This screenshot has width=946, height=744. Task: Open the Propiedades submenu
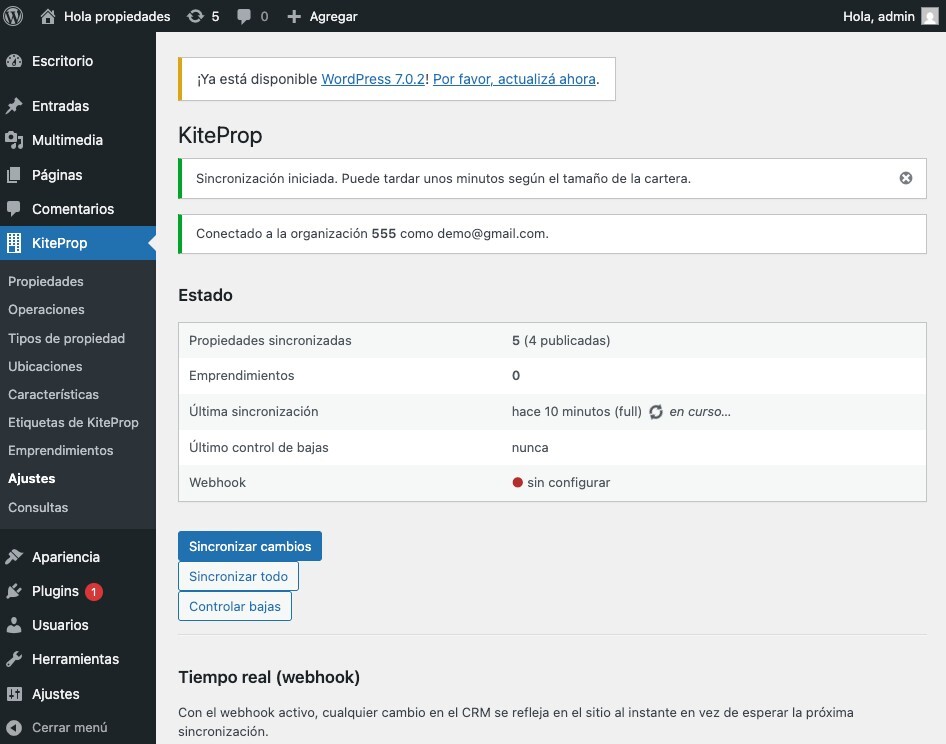point(46,281)
